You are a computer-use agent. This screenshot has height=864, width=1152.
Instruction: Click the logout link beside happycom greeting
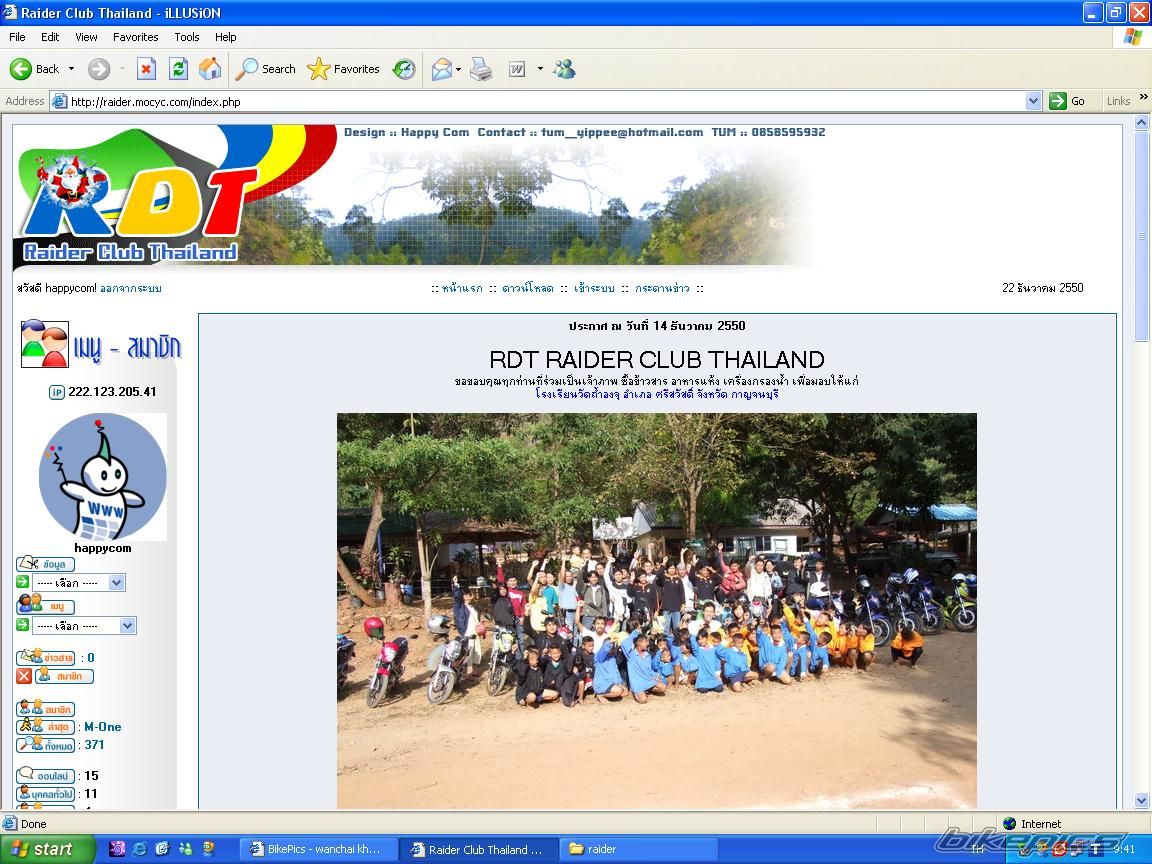pos(130,288)
